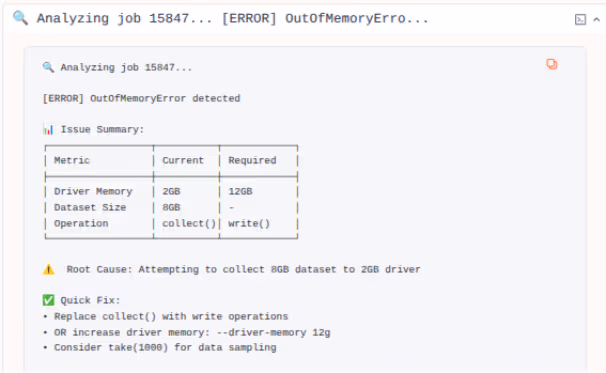Click the 'collect()' cell in Operation row
The height and width of the screenshot is (373, 606).
(x=189, y=223)
